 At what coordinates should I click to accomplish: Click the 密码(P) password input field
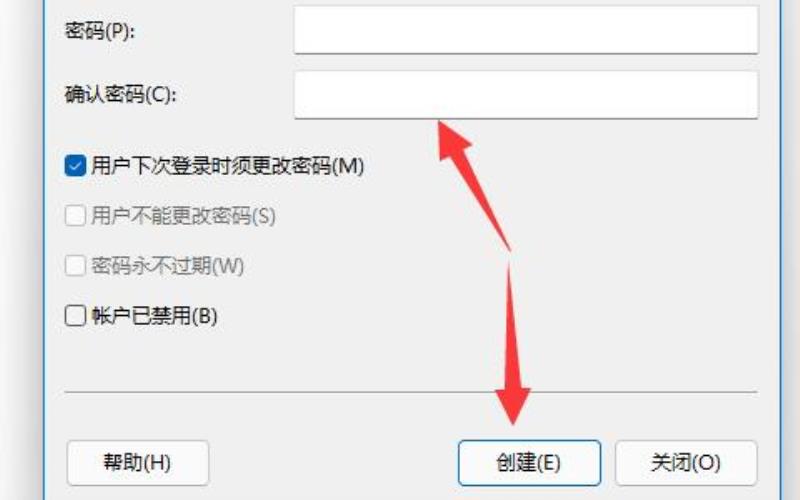coord(526,29)
